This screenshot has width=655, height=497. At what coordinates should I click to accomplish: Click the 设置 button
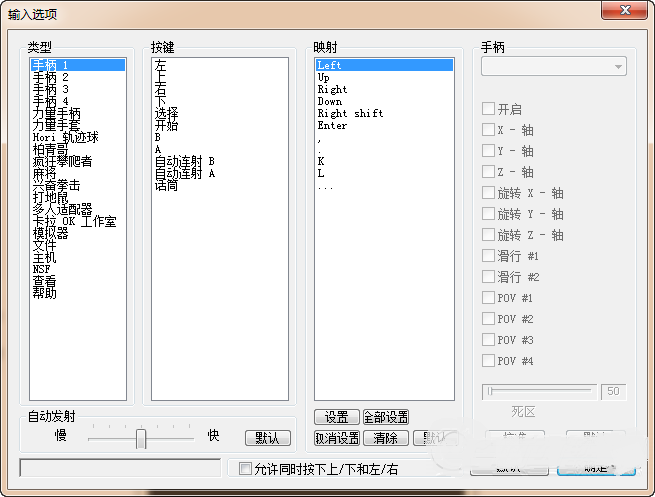click(x=336, y=417)
